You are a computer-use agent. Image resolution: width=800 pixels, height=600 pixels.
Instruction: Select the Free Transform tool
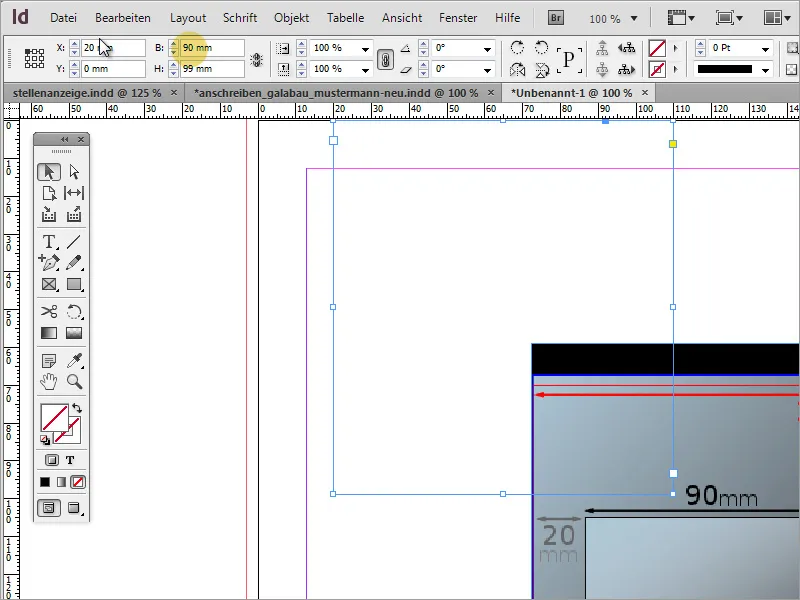[74, 311]
